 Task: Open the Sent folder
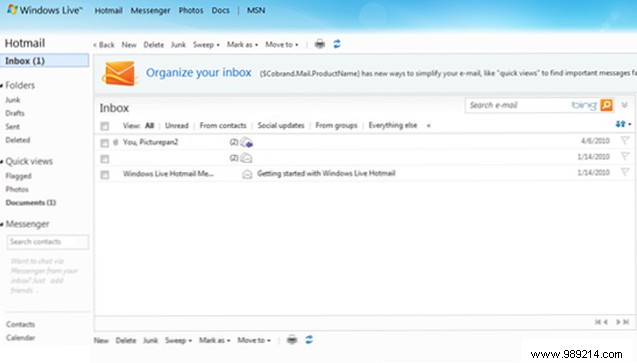(x=13, y=127)
